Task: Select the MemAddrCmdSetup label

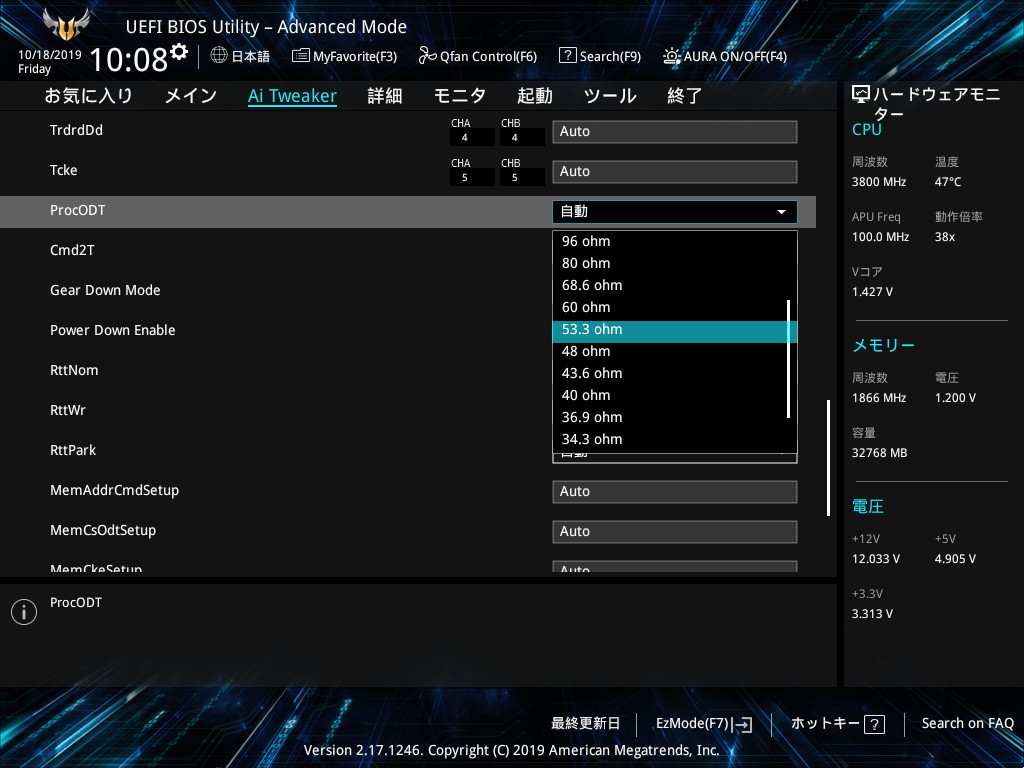Action: click(114, 490)
